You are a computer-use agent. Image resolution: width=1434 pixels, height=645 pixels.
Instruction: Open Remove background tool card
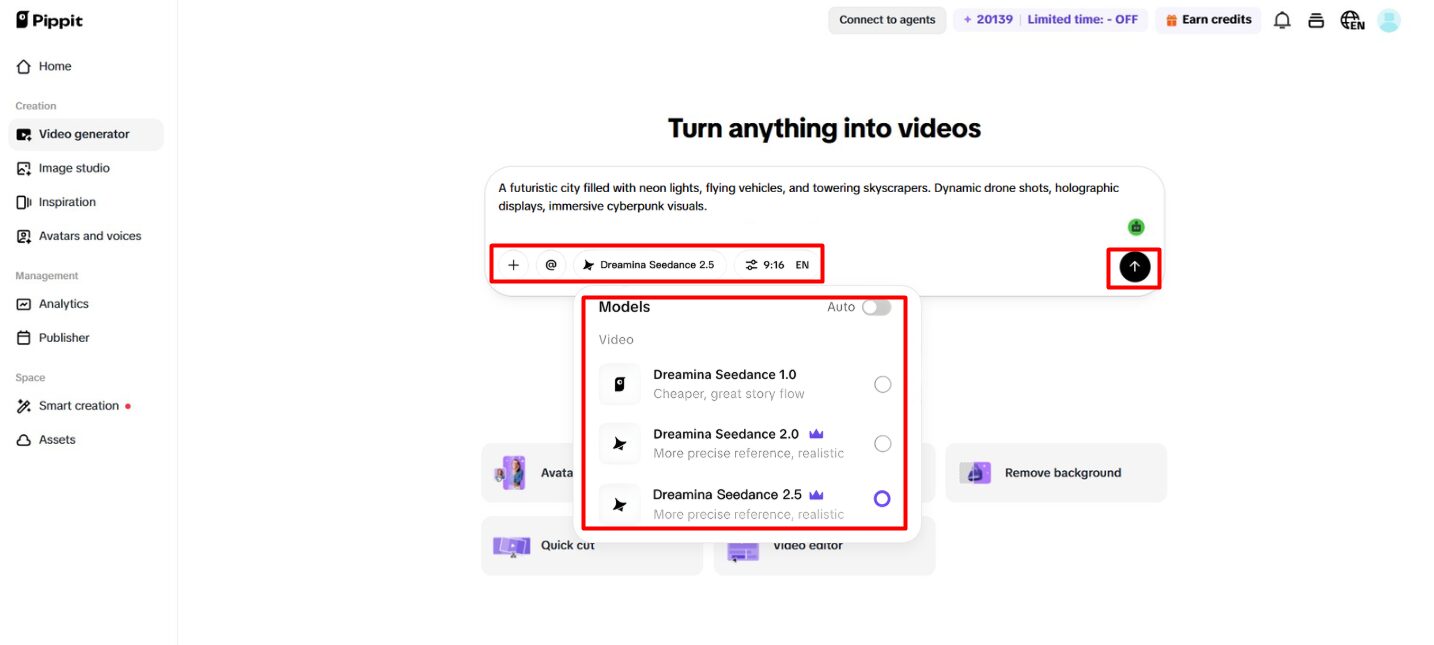(x=1056, y=473)
